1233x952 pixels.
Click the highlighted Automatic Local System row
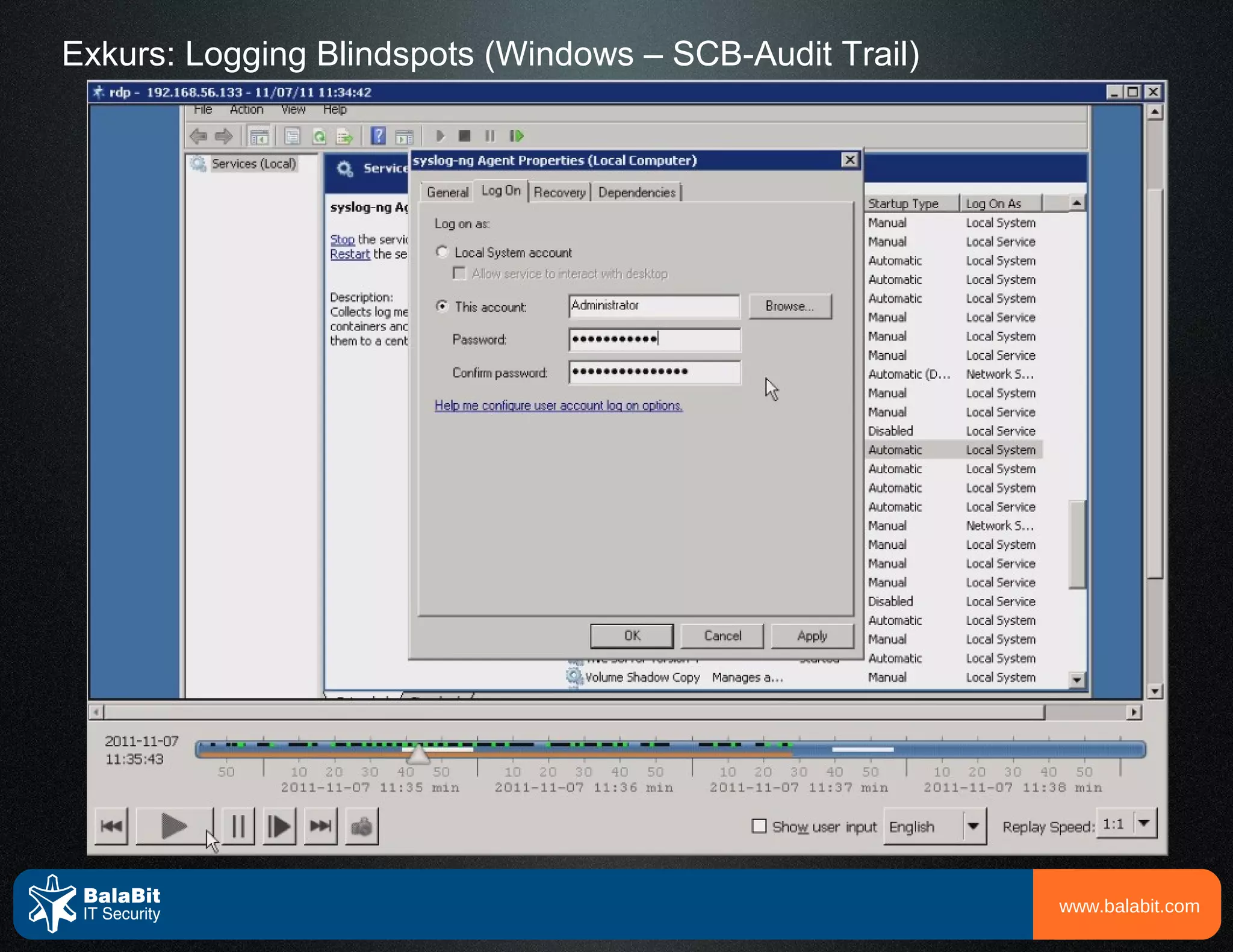pyautogui.click(x=954, y=450)
